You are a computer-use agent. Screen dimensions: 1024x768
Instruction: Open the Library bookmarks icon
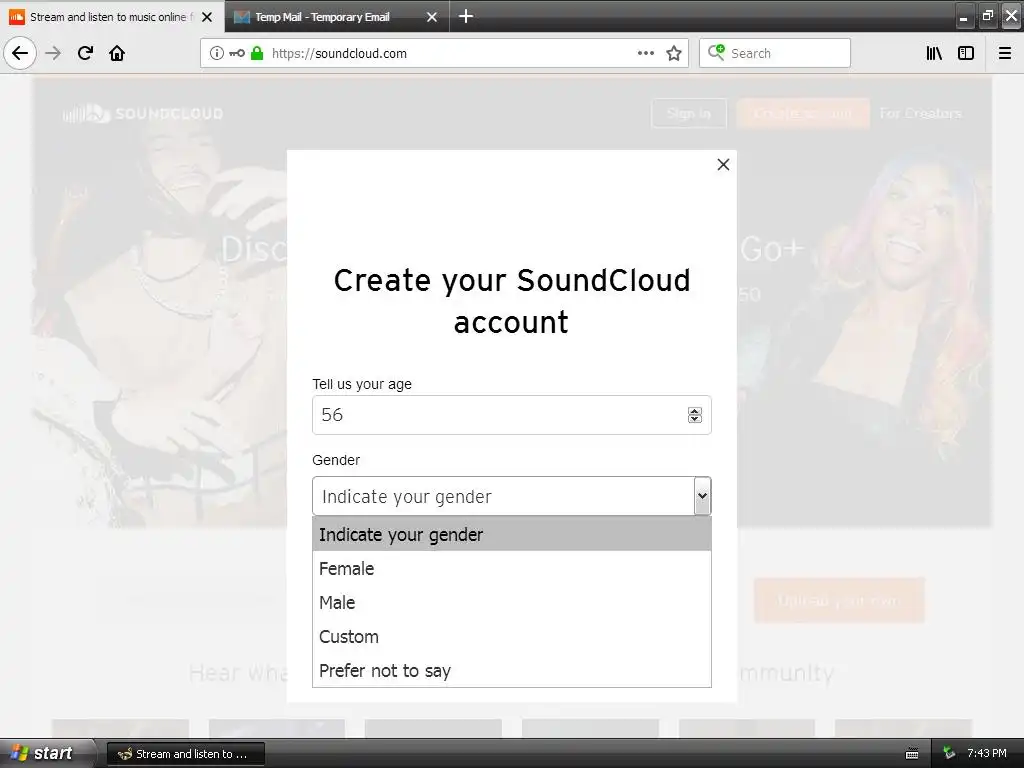pyautogui.click(x=934, y=53)
